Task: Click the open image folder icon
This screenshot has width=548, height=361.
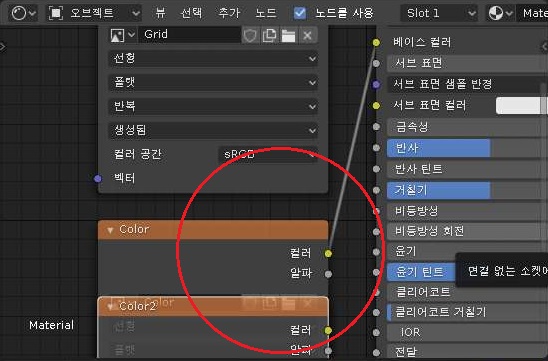Action: point(288,35)
